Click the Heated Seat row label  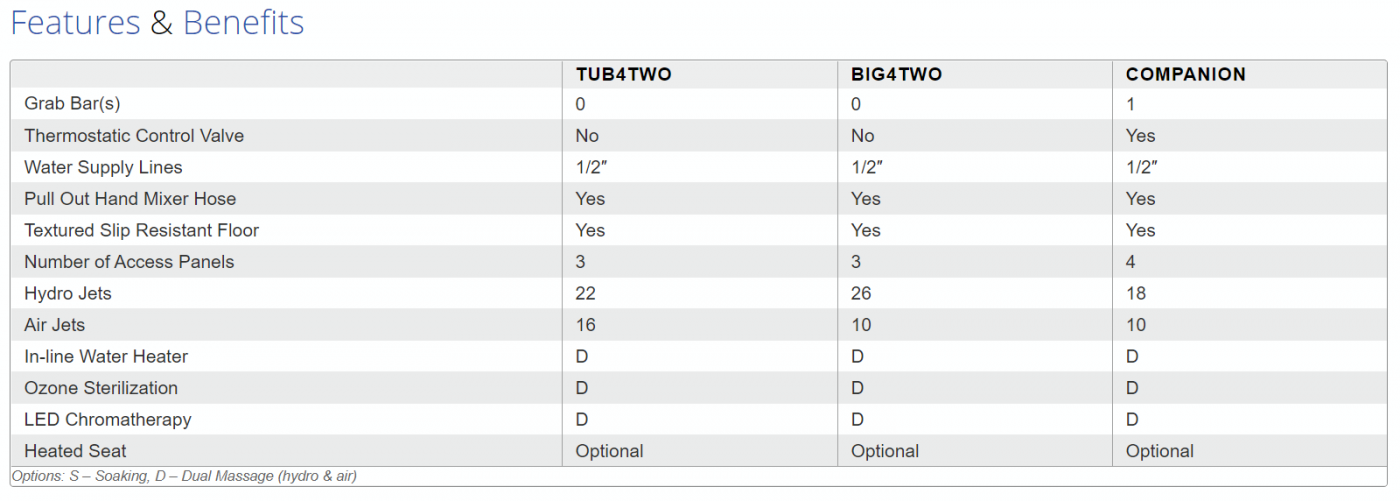coord(75,451)
